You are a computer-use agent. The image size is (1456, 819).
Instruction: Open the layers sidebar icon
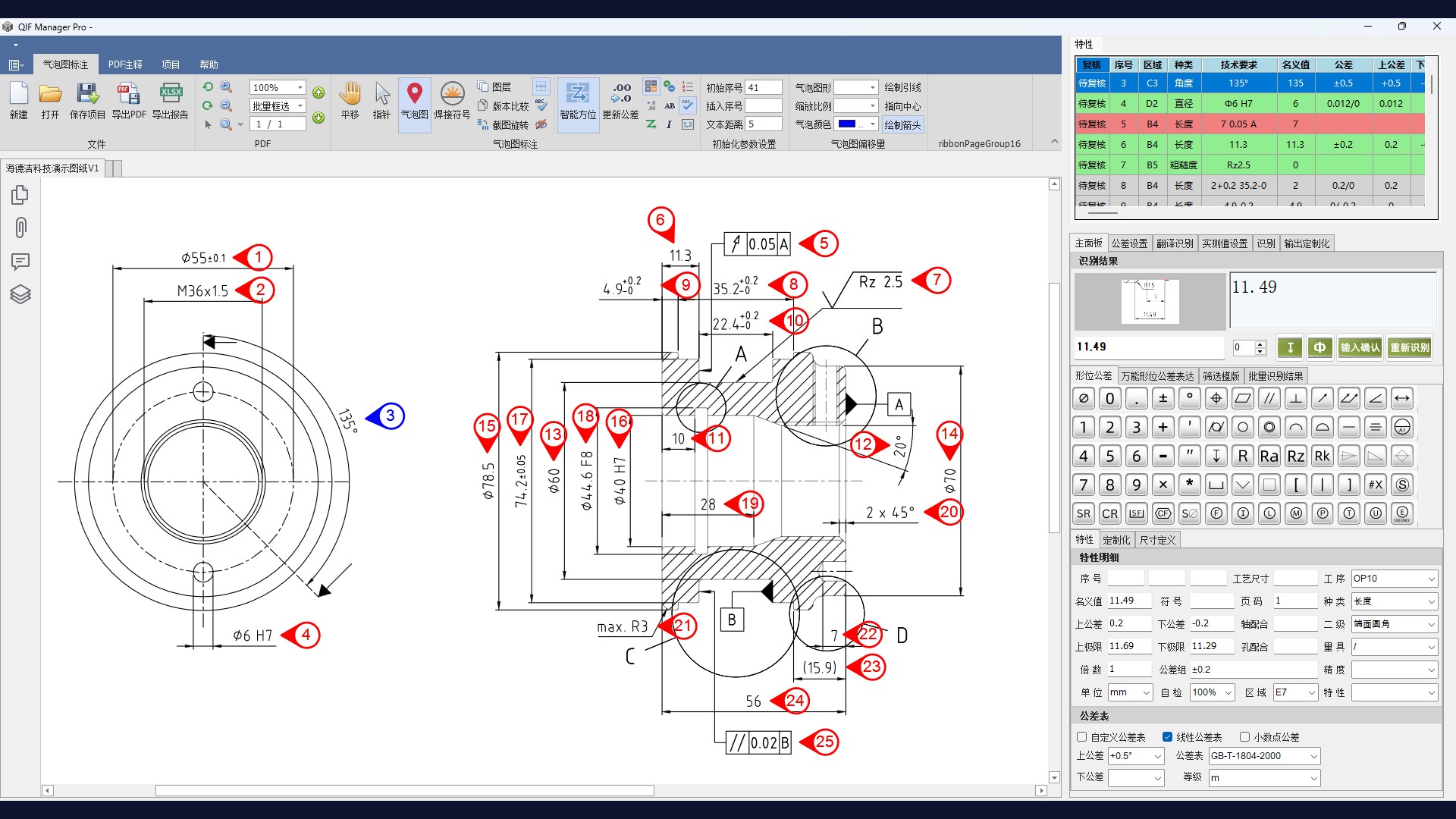[x=20, y=294]
